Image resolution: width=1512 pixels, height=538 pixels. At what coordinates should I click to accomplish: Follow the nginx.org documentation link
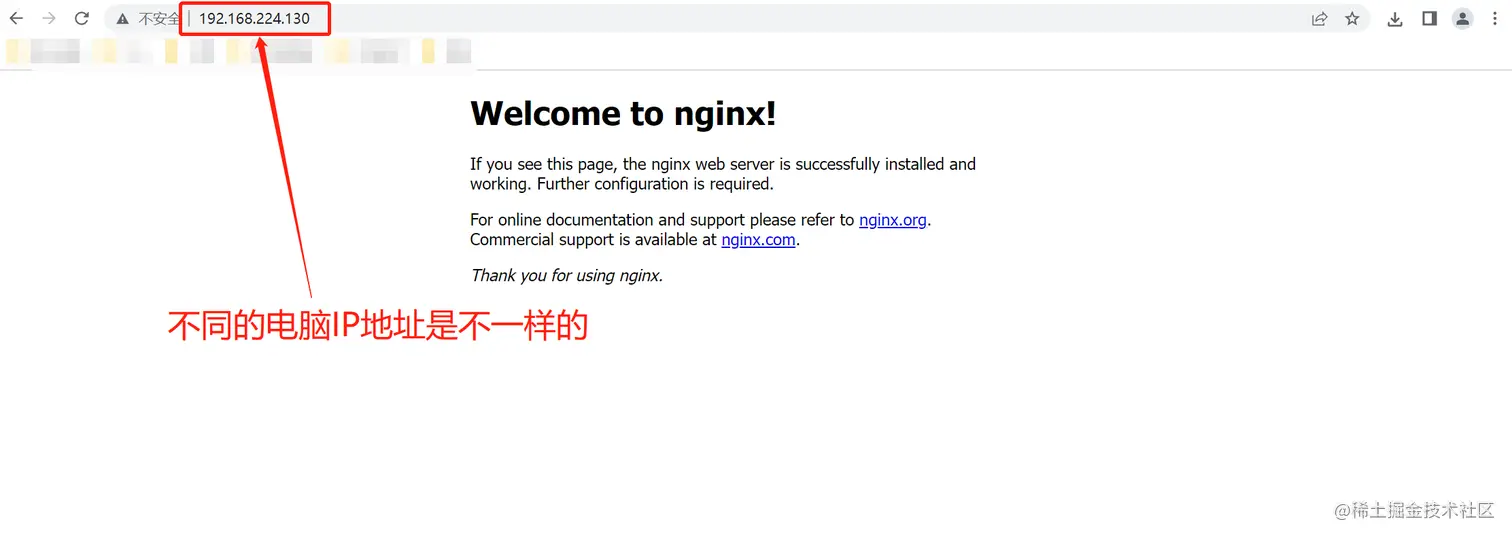[893, 220]
